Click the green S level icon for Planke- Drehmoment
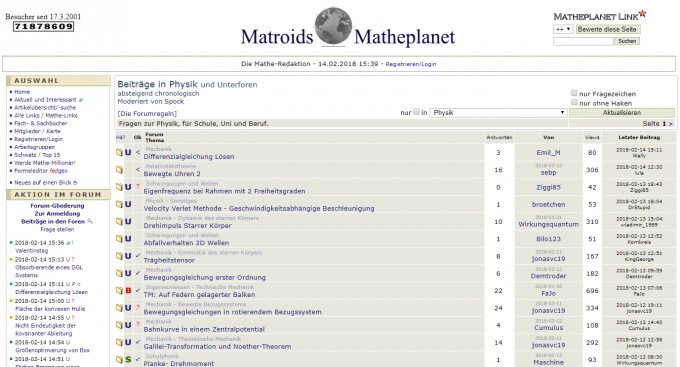 [x=128, y=359]
